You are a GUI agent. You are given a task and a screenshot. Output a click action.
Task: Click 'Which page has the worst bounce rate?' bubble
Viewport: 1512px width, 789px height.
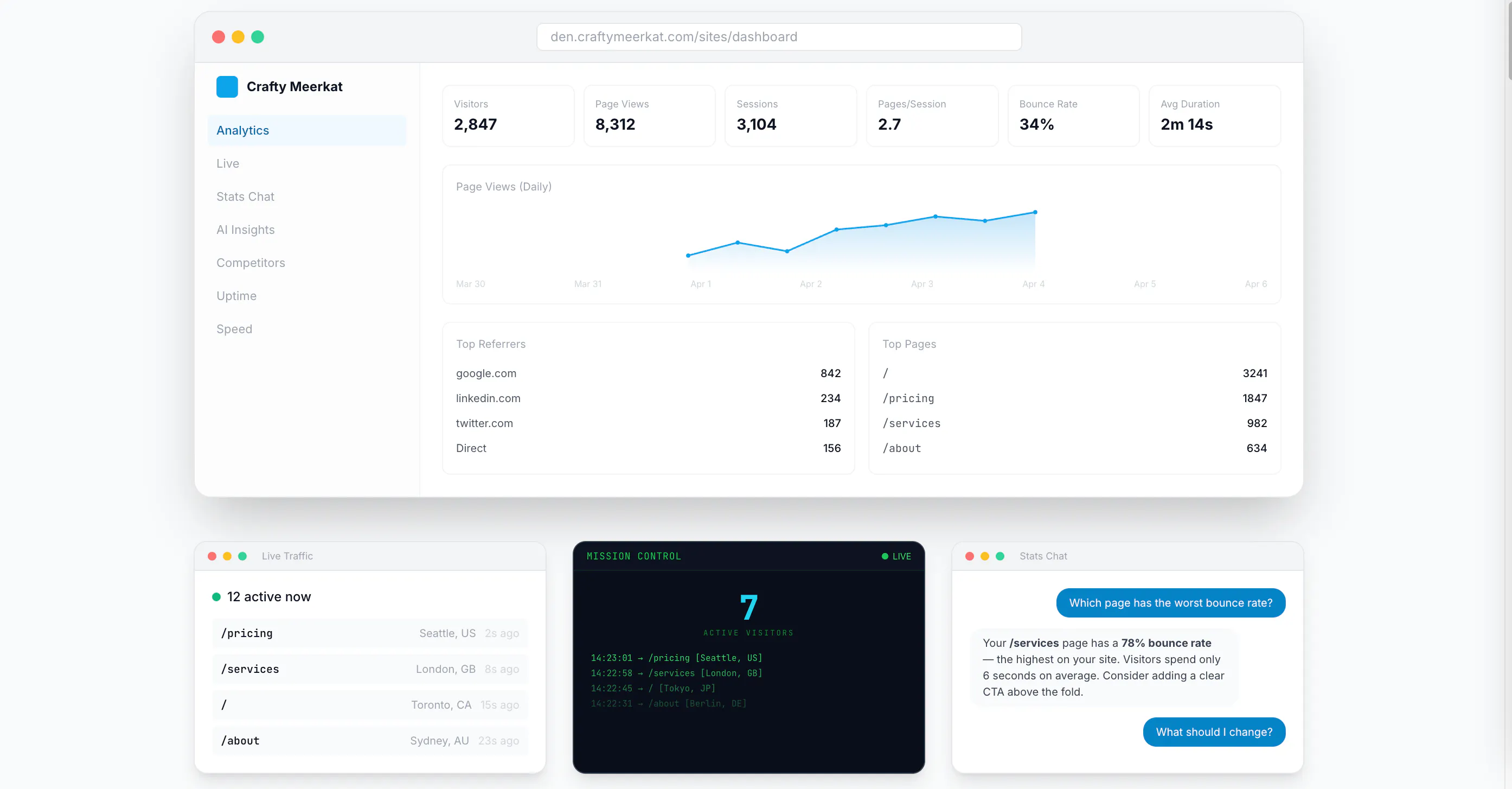(x=1170, y=603)
